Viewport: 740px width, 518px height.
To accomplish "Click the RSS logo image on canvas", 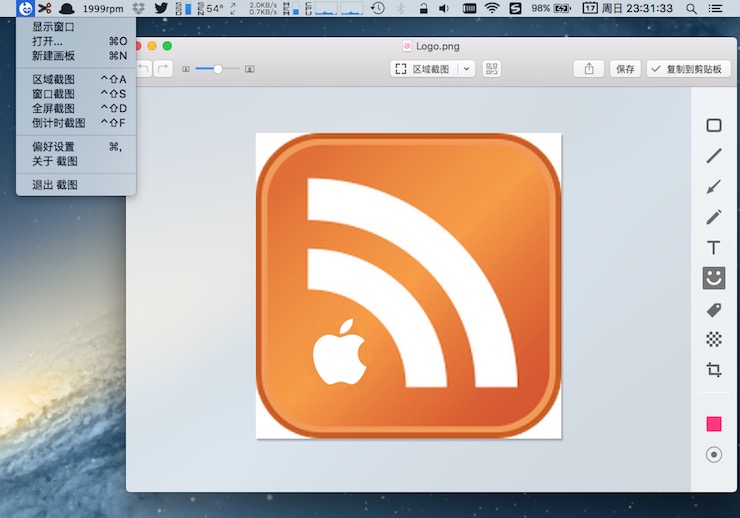I will [x=409, y=286].
